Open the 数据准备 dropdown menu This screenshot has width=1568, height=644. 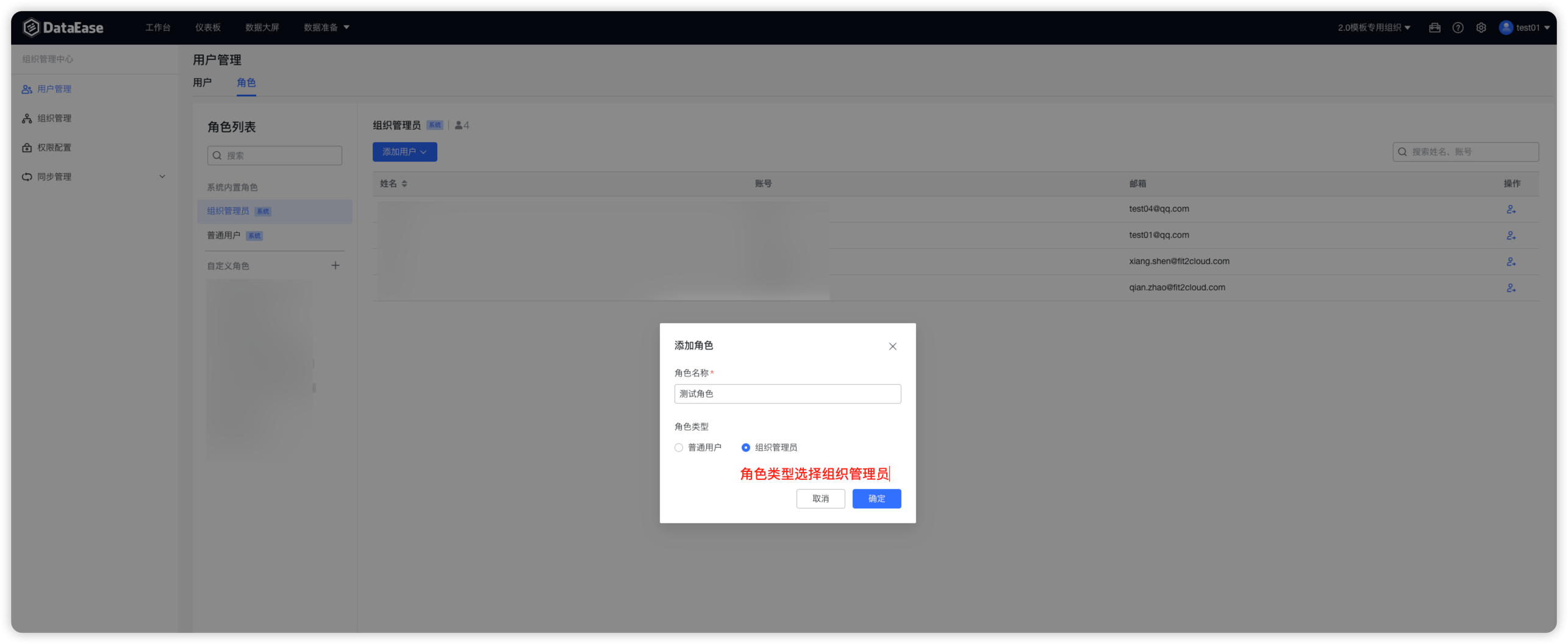click(326, 27)
